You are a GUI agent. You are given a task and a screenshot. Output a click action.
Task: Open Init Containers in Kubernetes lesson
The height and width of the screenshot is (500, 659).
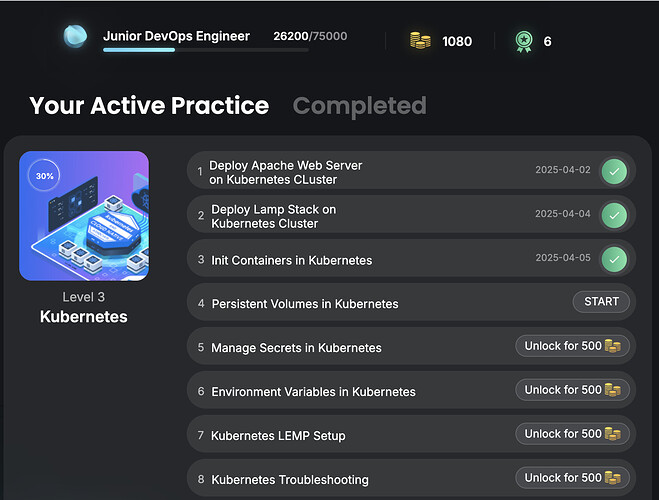tap(291, 260)
